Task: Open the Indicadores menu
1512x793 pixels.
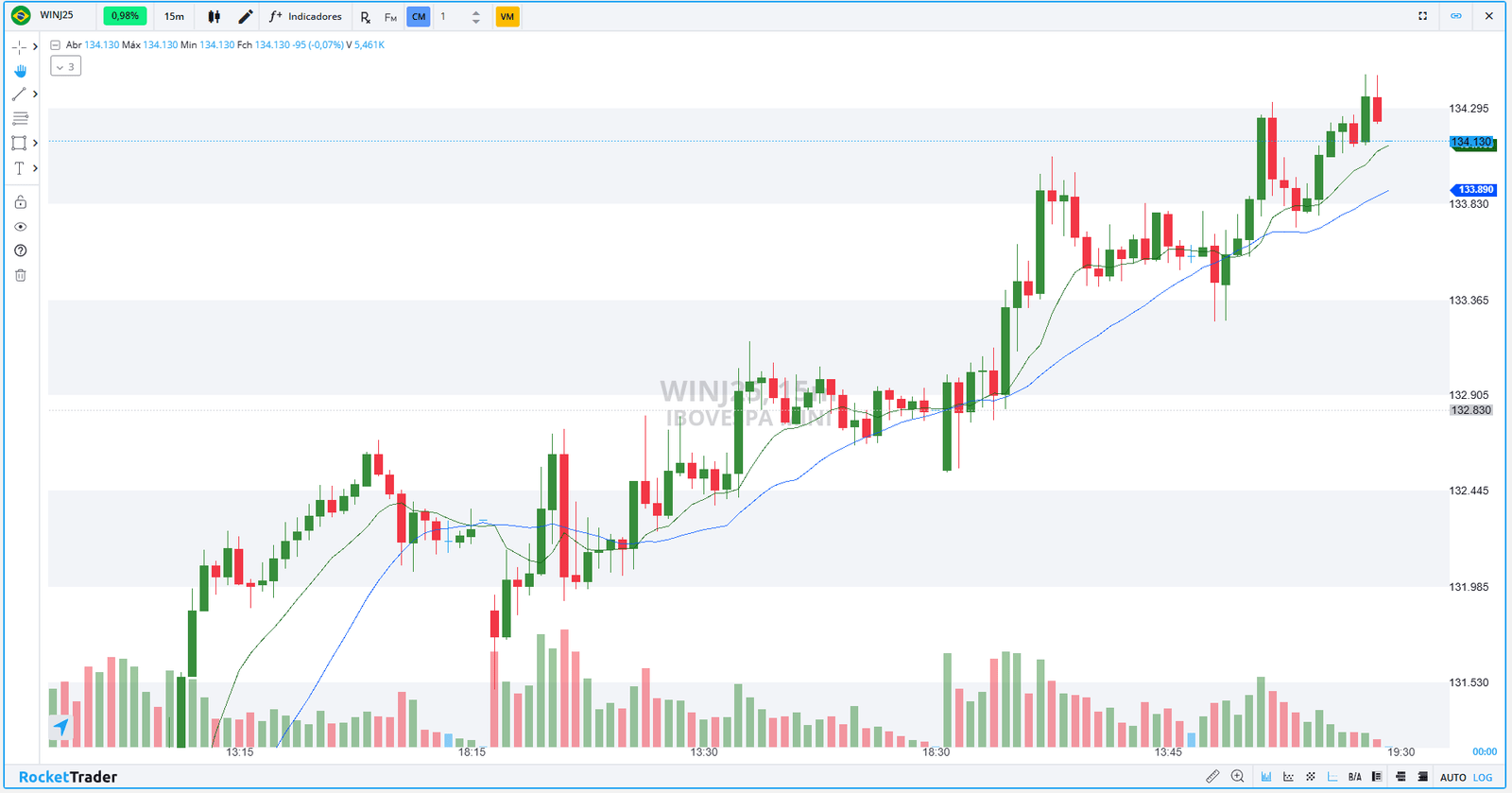Action: tap(305, 16)
